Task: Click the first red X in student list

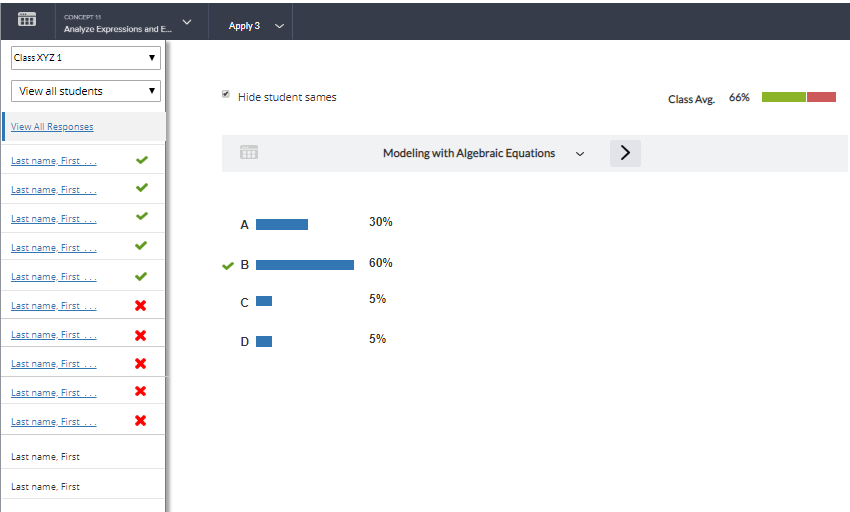Action: coord(141,305)
